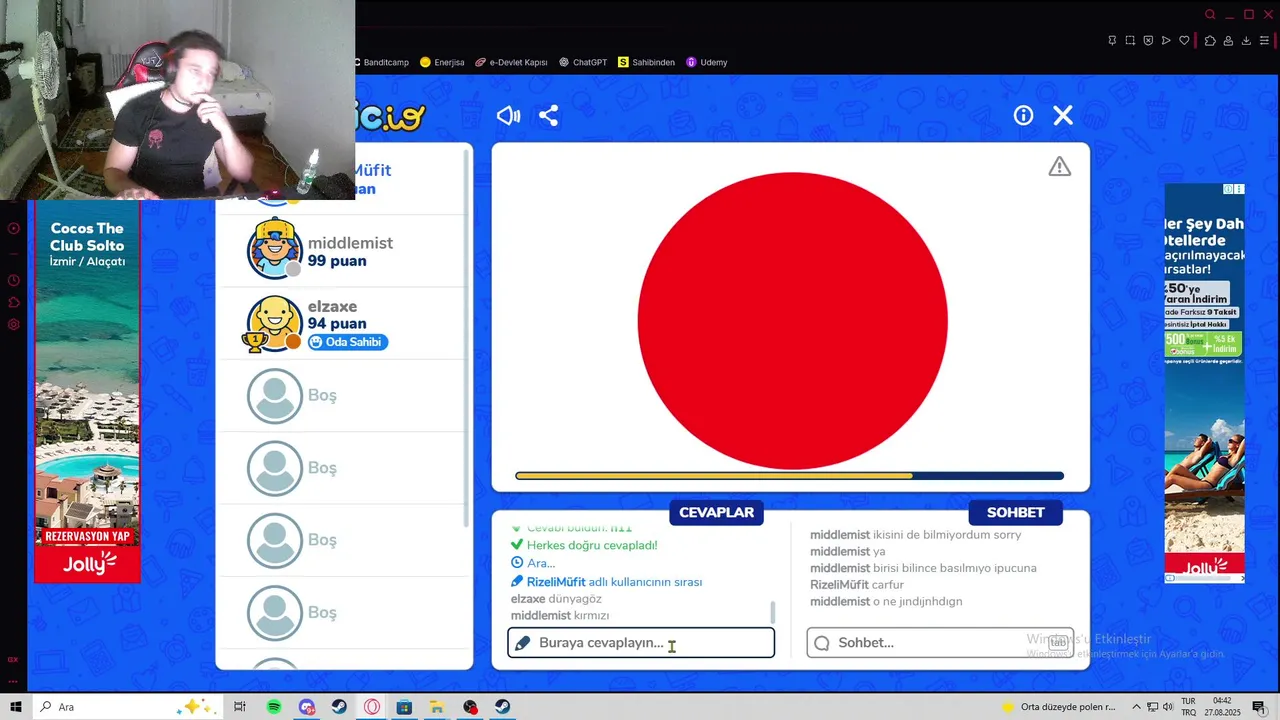The height and width of the screenshot is (720, 1280).
Task: Add page to favorites with heart icon
Action: pos(1184,41)
